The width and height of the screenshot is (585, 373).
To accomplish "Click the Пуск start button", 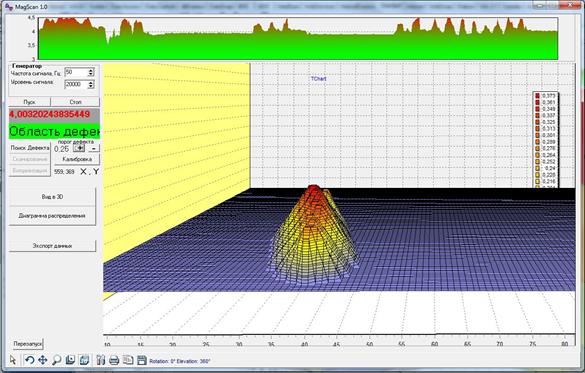I will (x=29, y=102).
